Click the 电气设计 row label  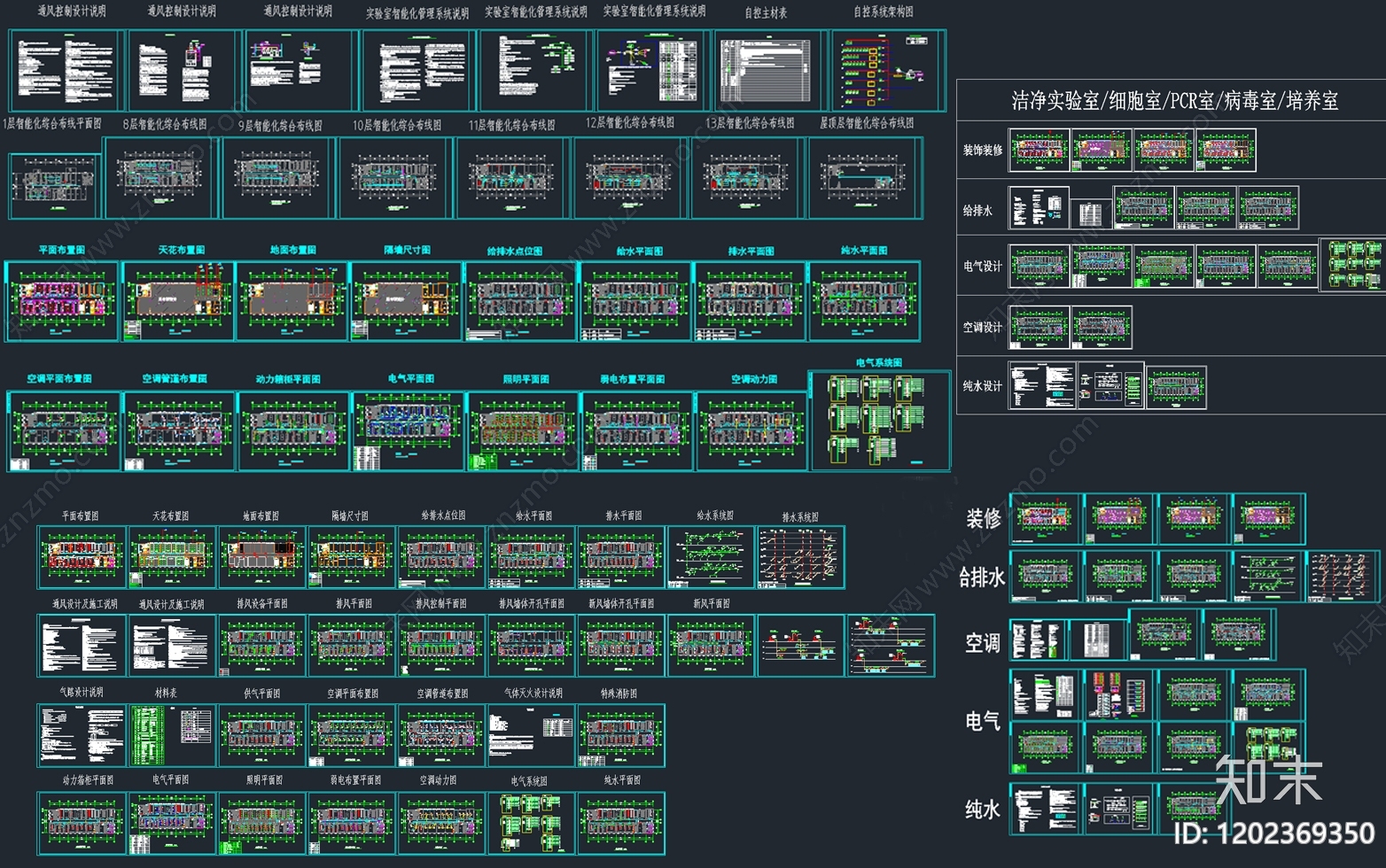(x=983, y=266)
